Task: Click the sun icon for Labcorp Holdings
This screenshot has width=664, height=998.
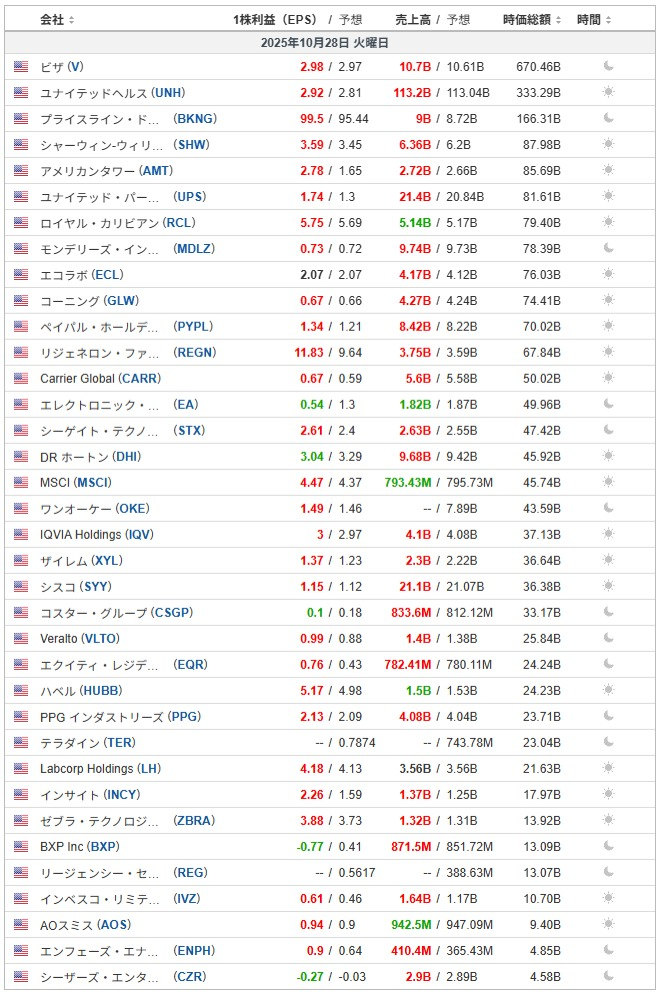Action: click(x=608, y=769)
